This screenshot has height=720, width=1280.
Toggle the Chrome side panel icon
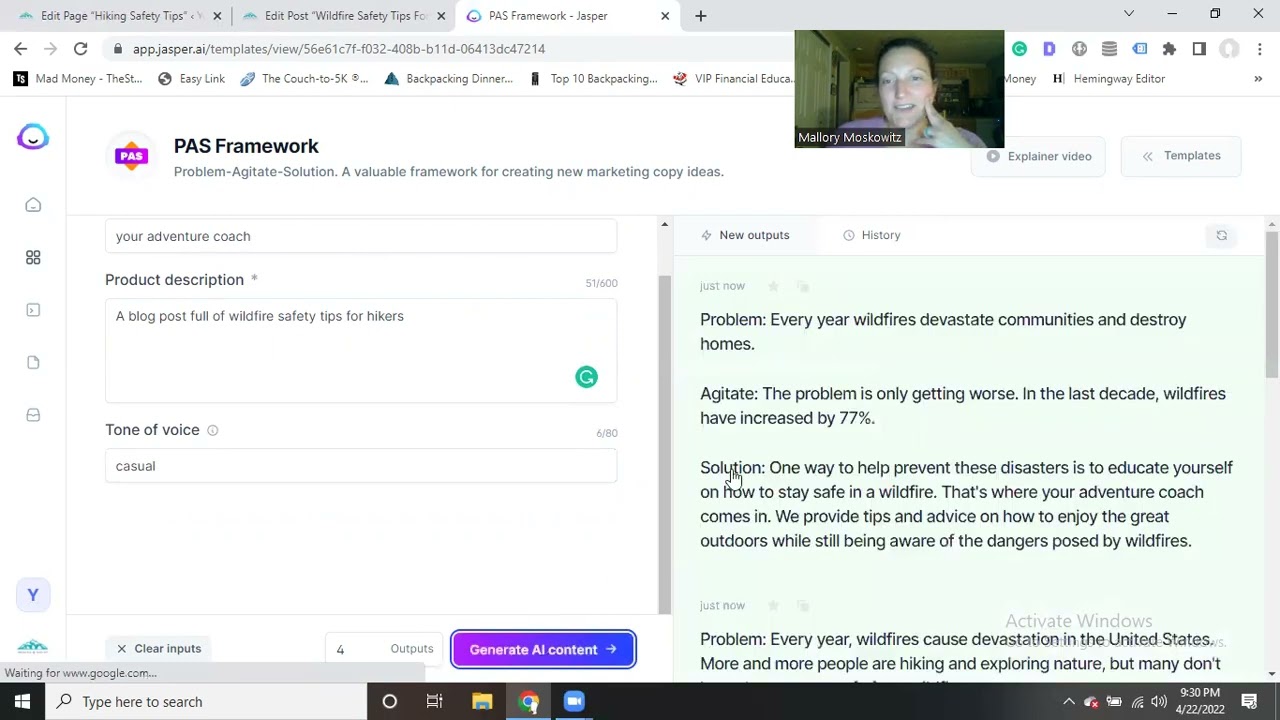click(x=1199, y=48)
